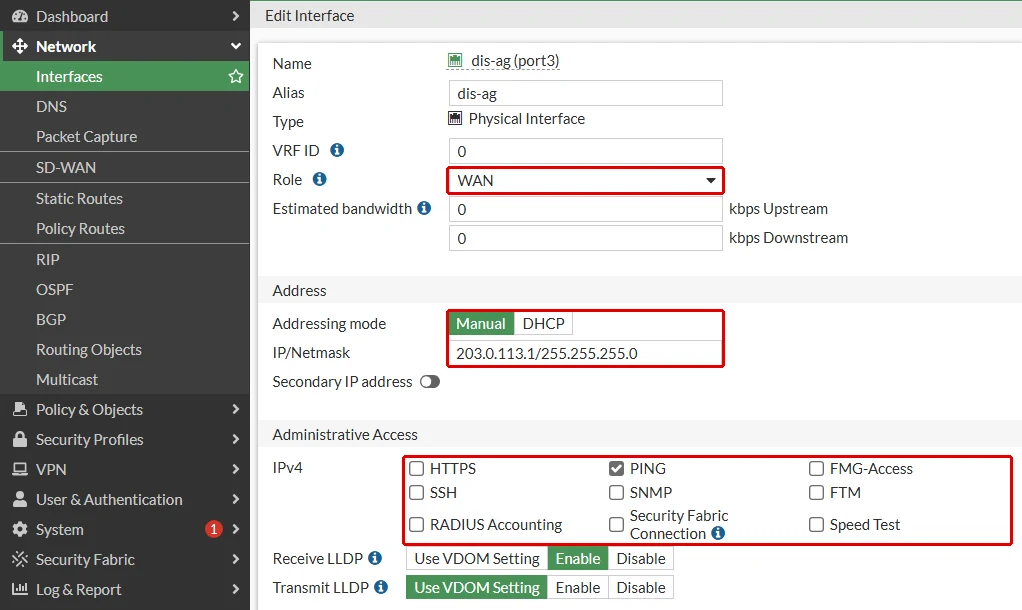Set Receive LLDP to Use VDOM Setting
The width and height of the screenshot is (1022, 610).
pos(476,559)
